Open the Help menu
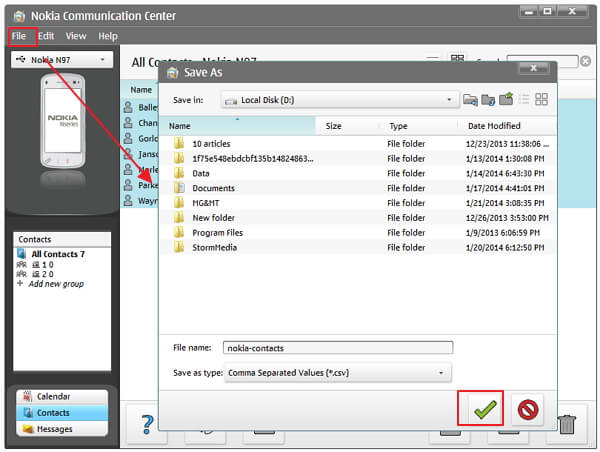 [x=108, y=36]
